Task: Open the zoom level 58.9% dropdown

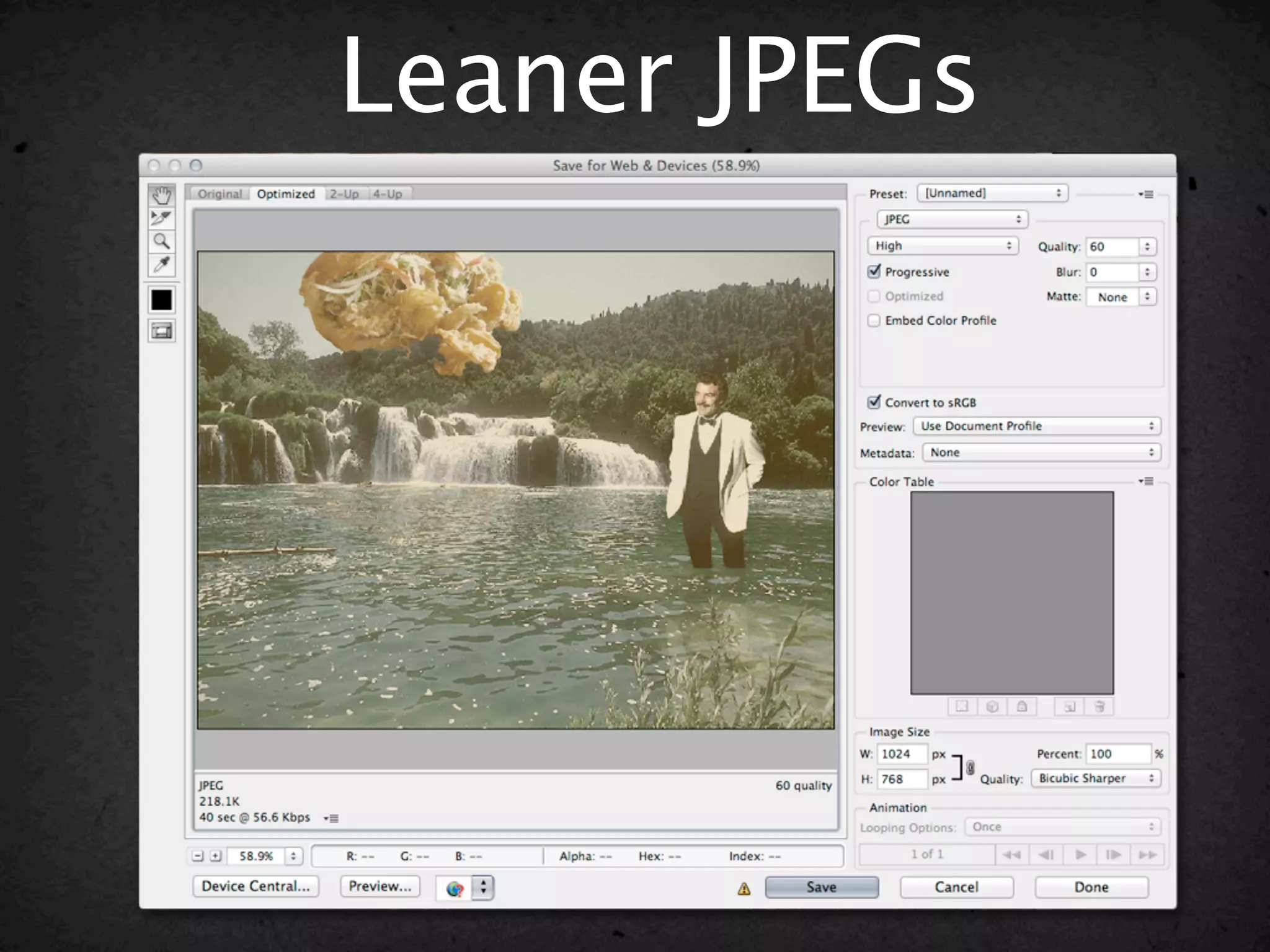Action: tap(293, 856)
